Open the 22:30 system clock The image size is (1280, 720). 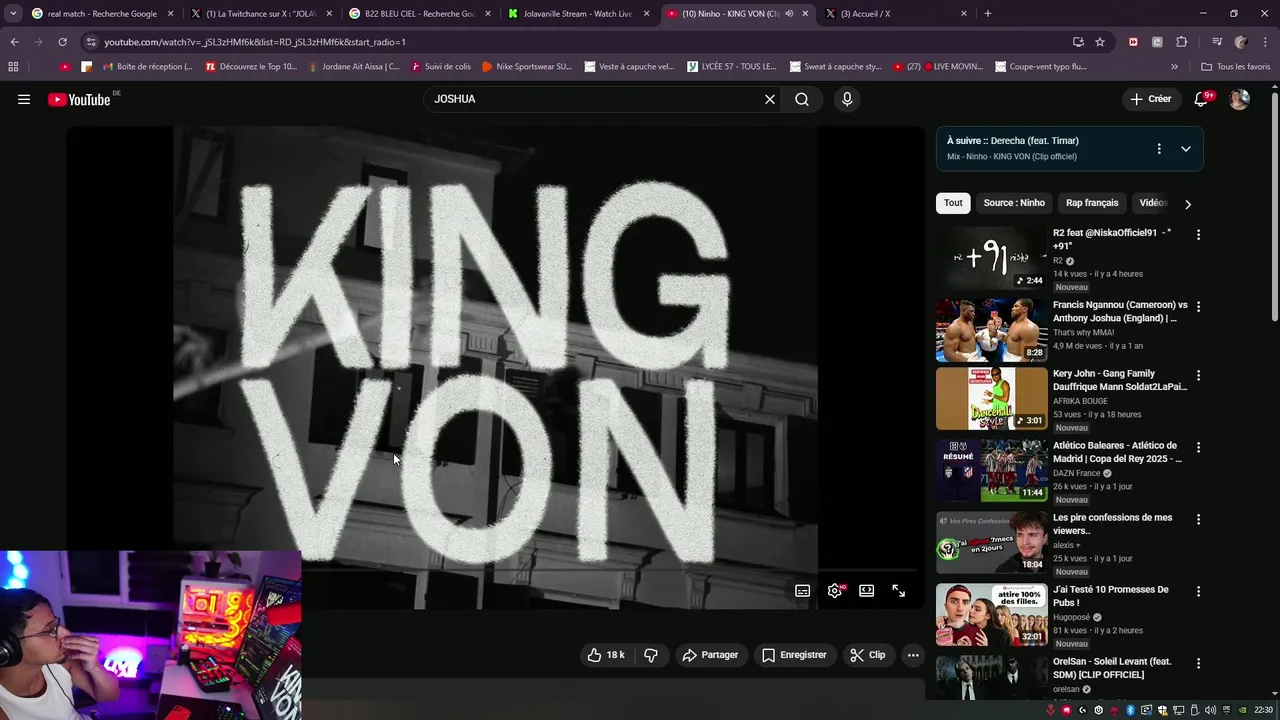pos(1264,710)
